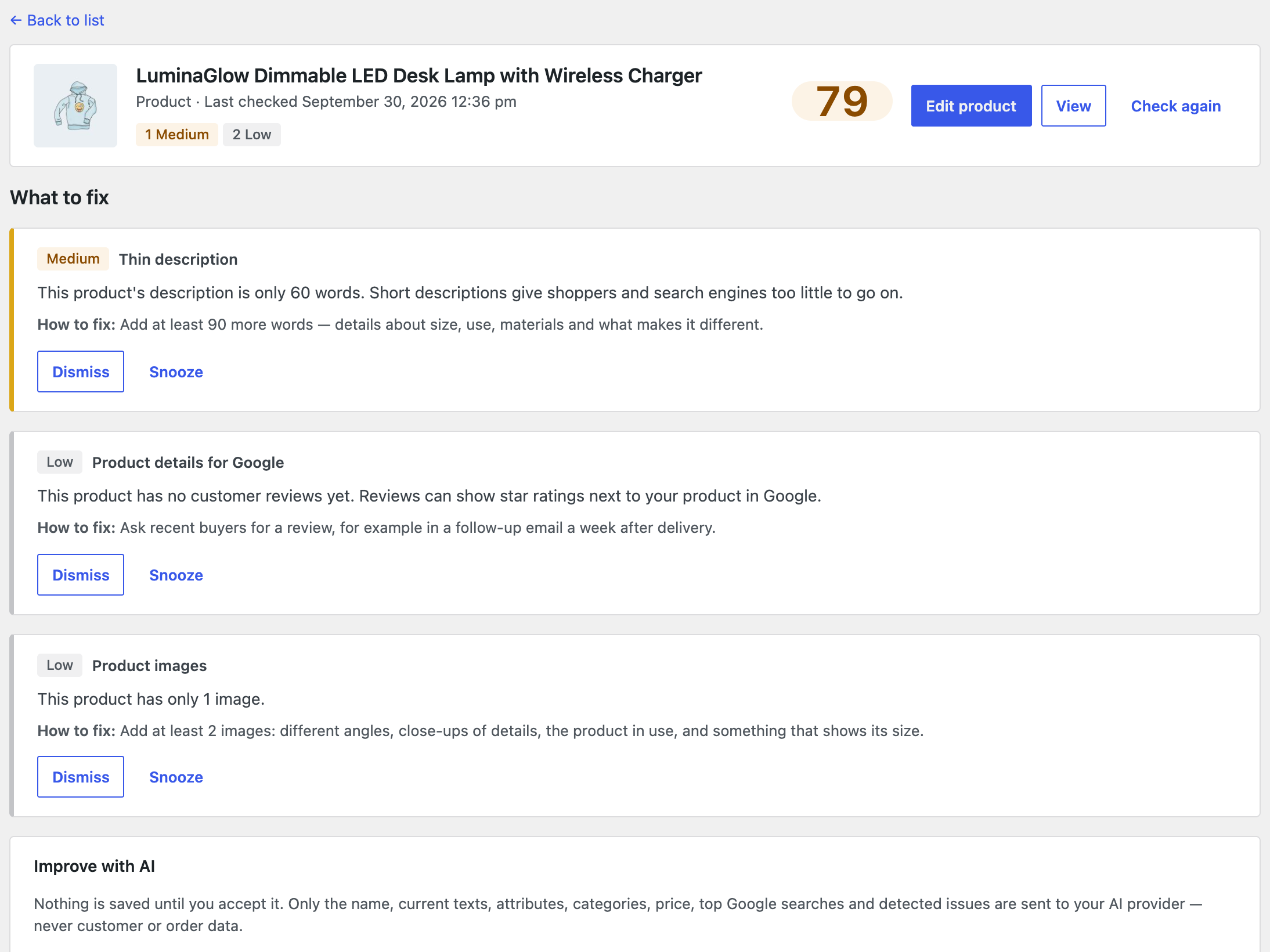Image resolution: width=1270 pixels, height=952 pixels.
Task: Click the Low label on Product images card
Action: tap(60, 665)
